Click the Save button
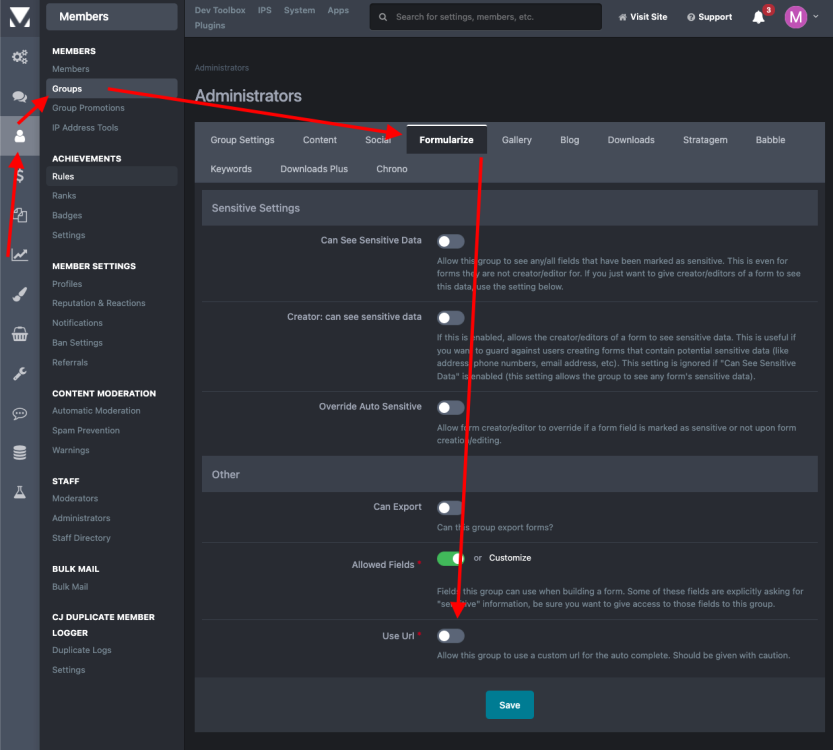The height and width of the screenshot is (750, 833). 509,705
